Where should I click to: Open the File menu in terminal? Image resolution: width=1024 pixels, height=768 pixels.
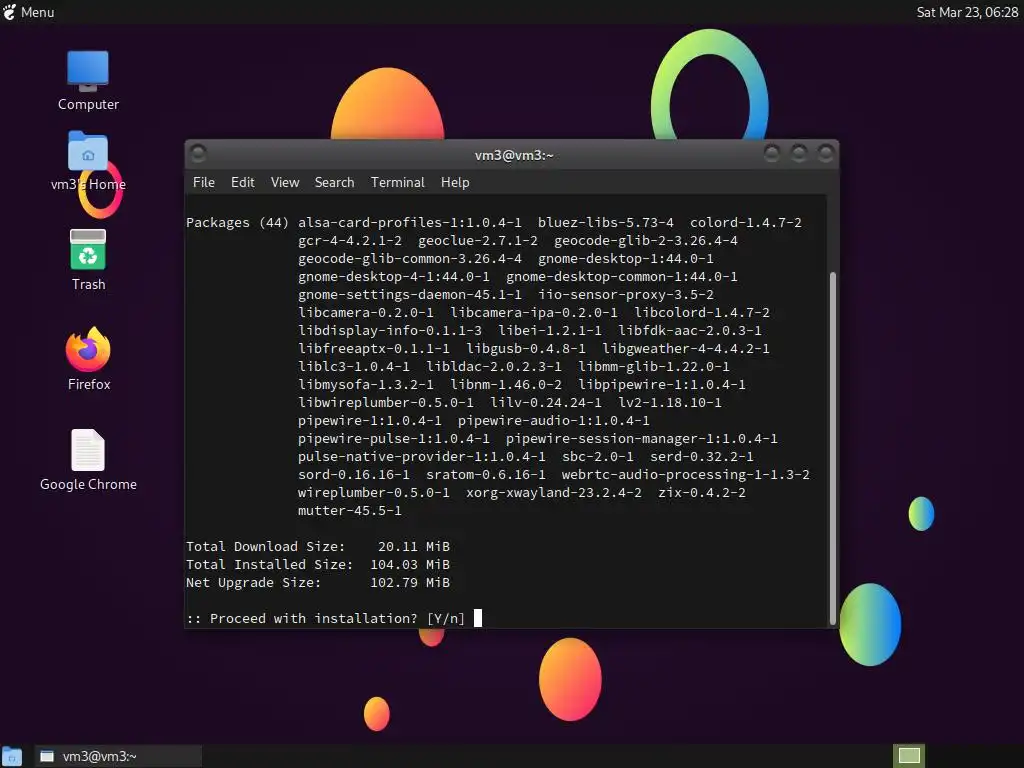click(x=204, y=182)
